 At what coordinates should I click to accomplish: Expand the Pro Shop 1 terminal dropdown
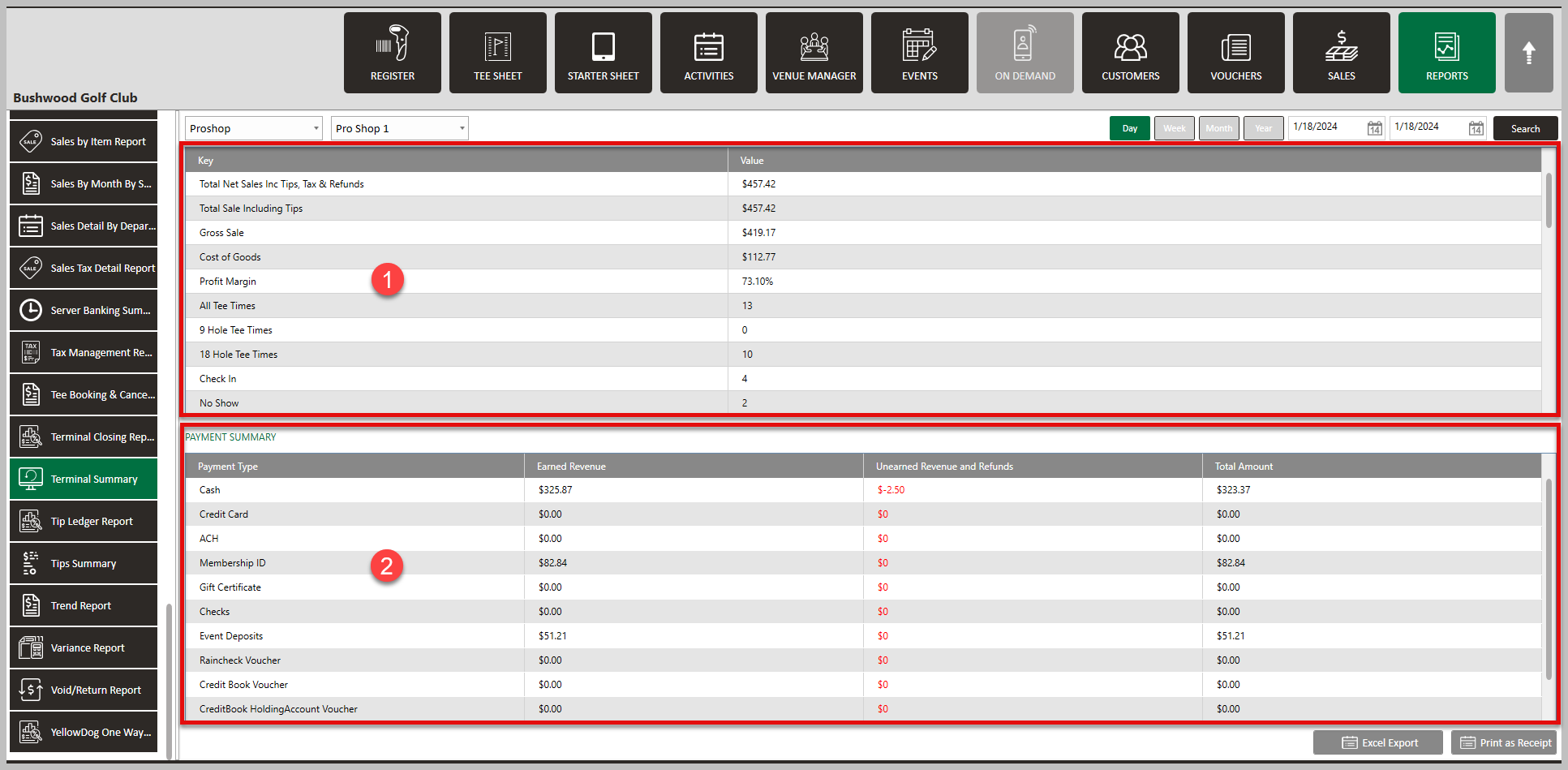(400, 128)
